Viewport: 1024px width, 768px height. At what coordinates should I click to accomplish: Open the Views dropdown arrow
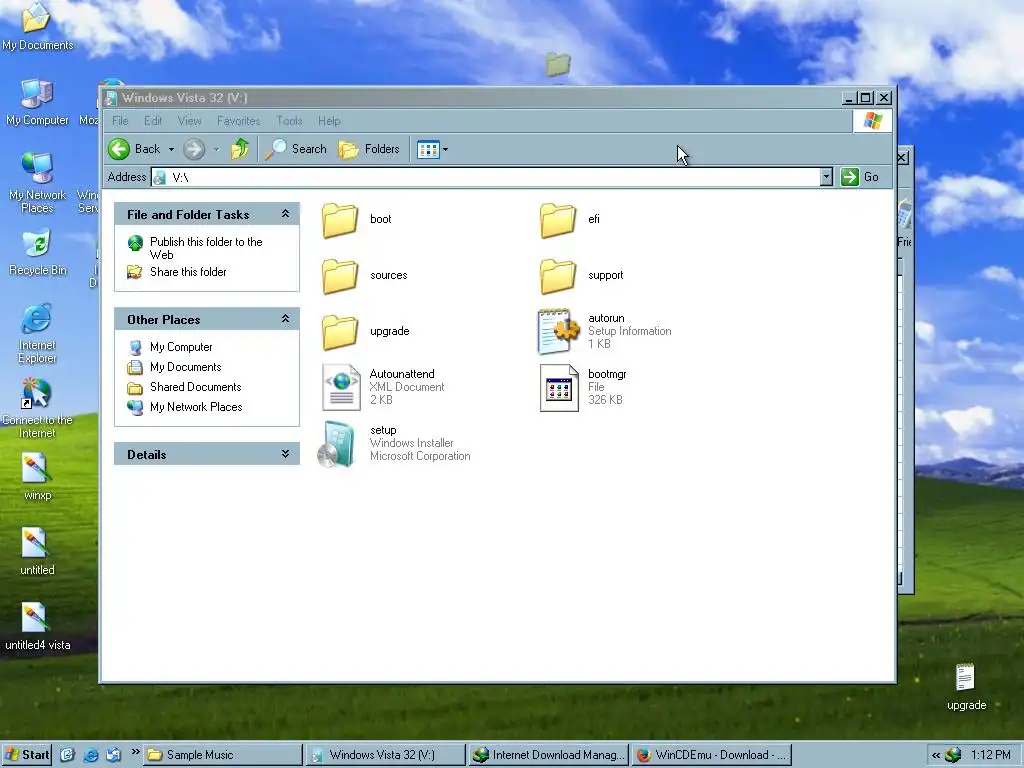point(445,150)
